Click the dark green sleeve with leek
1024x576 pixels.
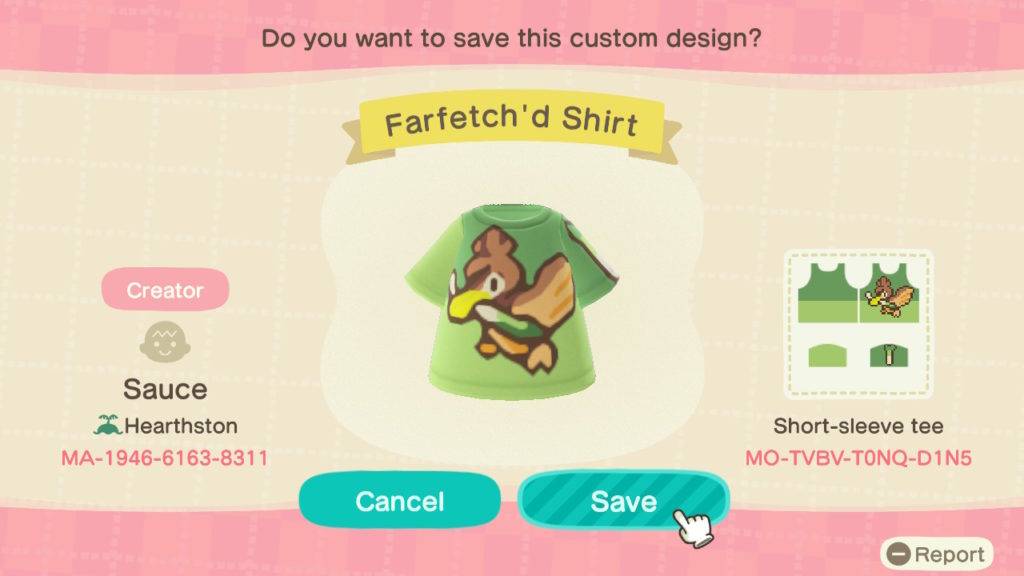click(x=889, y=356)
